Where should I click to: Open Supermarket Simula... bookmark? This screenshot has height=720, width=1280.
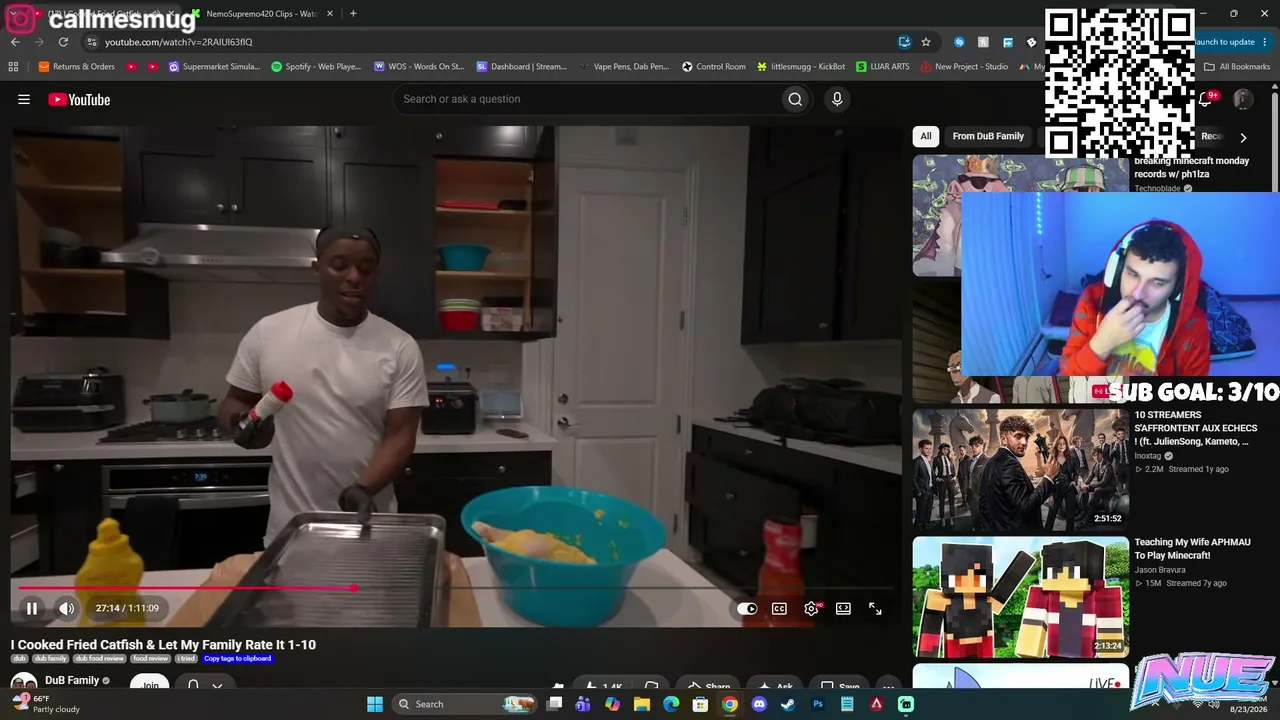215,67
